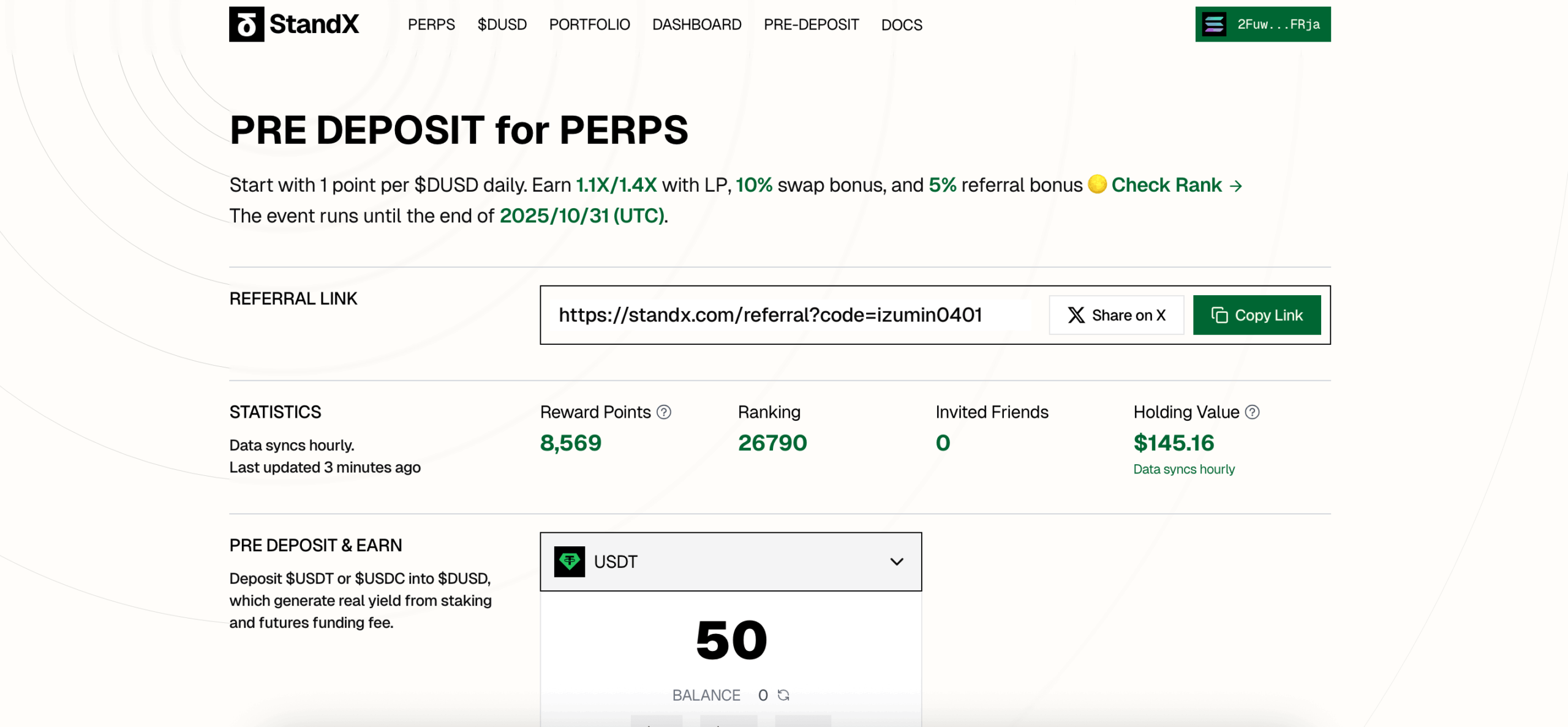This screenshot has width=1568, height=727.
Task: Click the copy icon in Copy Link
Action: (x=1219, y=315)
